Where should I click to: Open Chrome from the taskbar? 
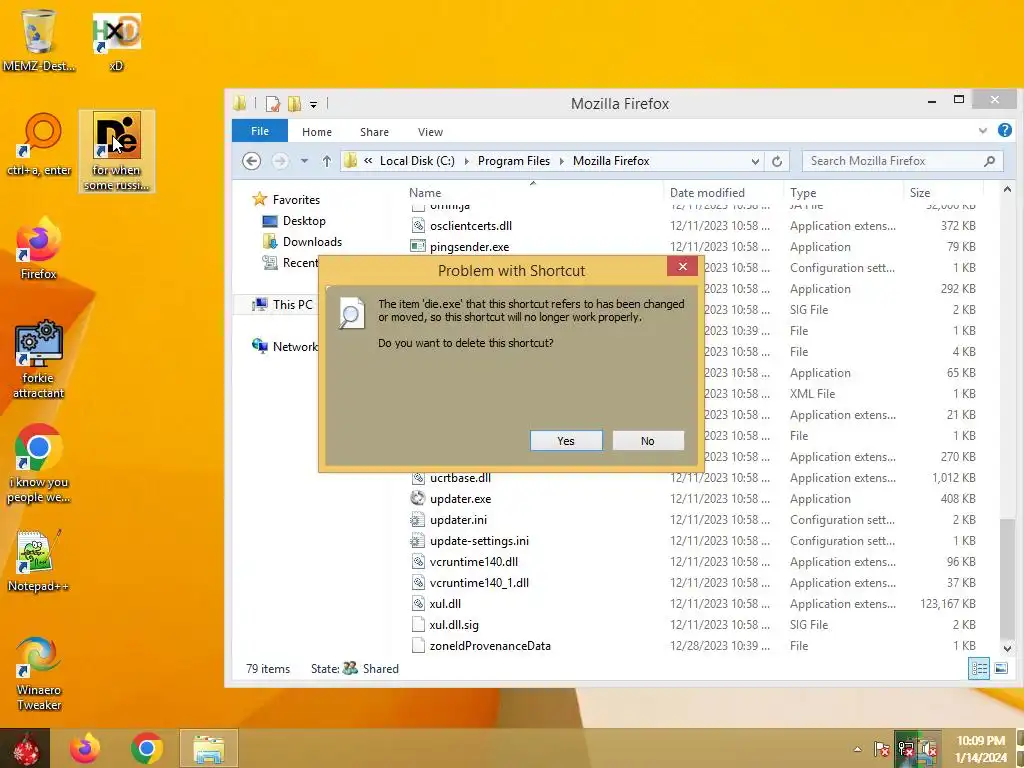click(147, 748)
